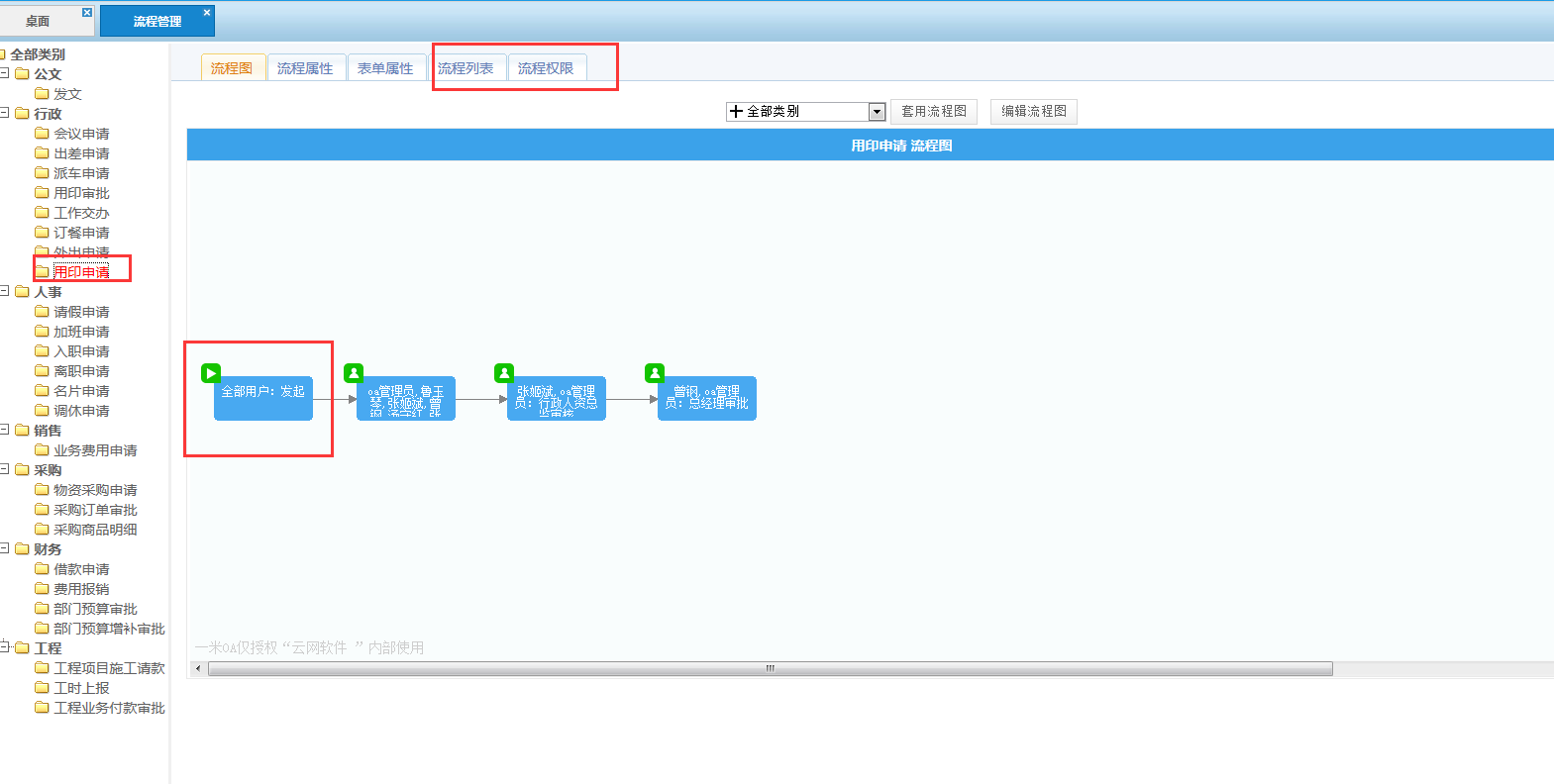Select 采购订单审批 in the tree
This screenshot has height=784, width=1554.
coord(95,510)
